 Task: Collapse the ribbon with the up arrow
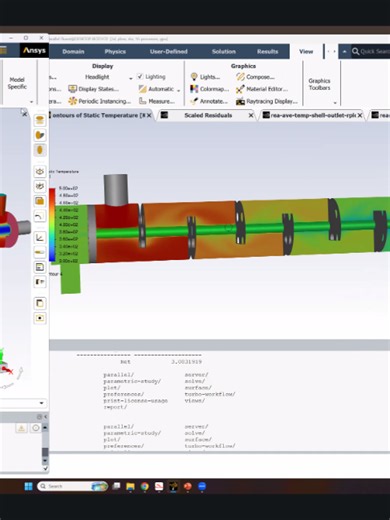click(344, 51)
